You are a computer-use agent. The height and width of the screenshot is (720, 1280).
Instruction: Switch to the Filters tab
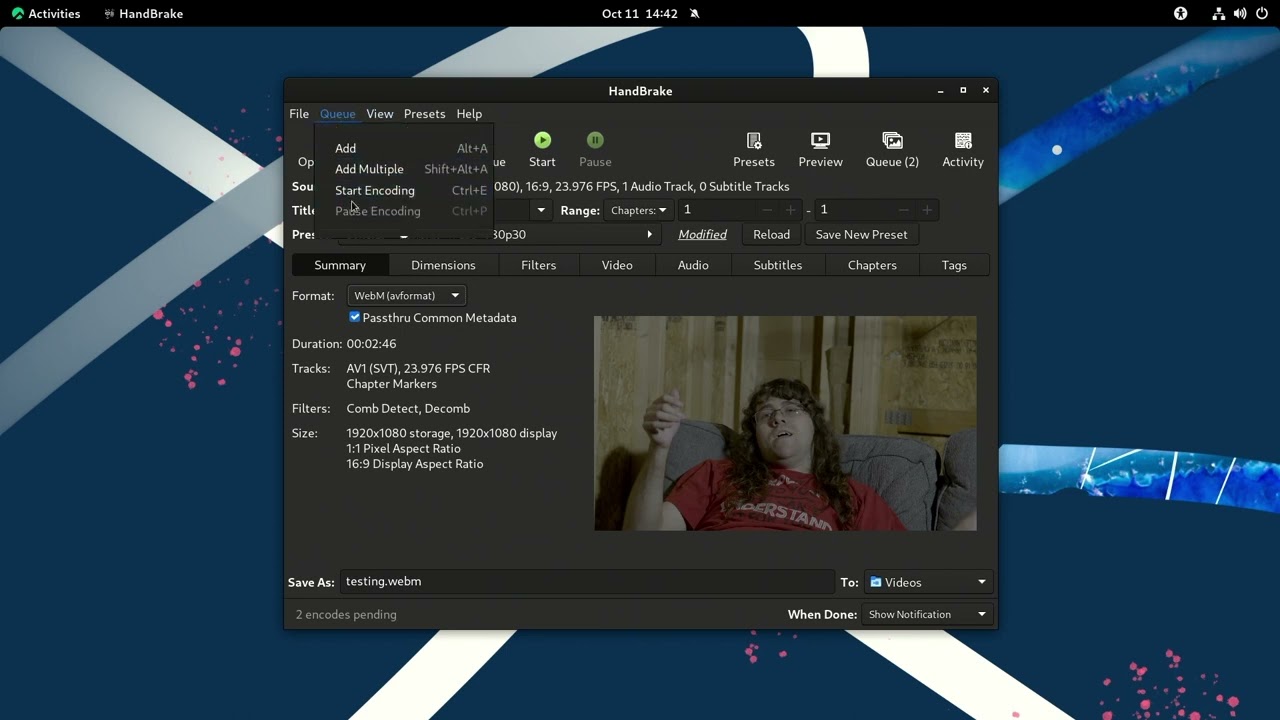point(538,265)
